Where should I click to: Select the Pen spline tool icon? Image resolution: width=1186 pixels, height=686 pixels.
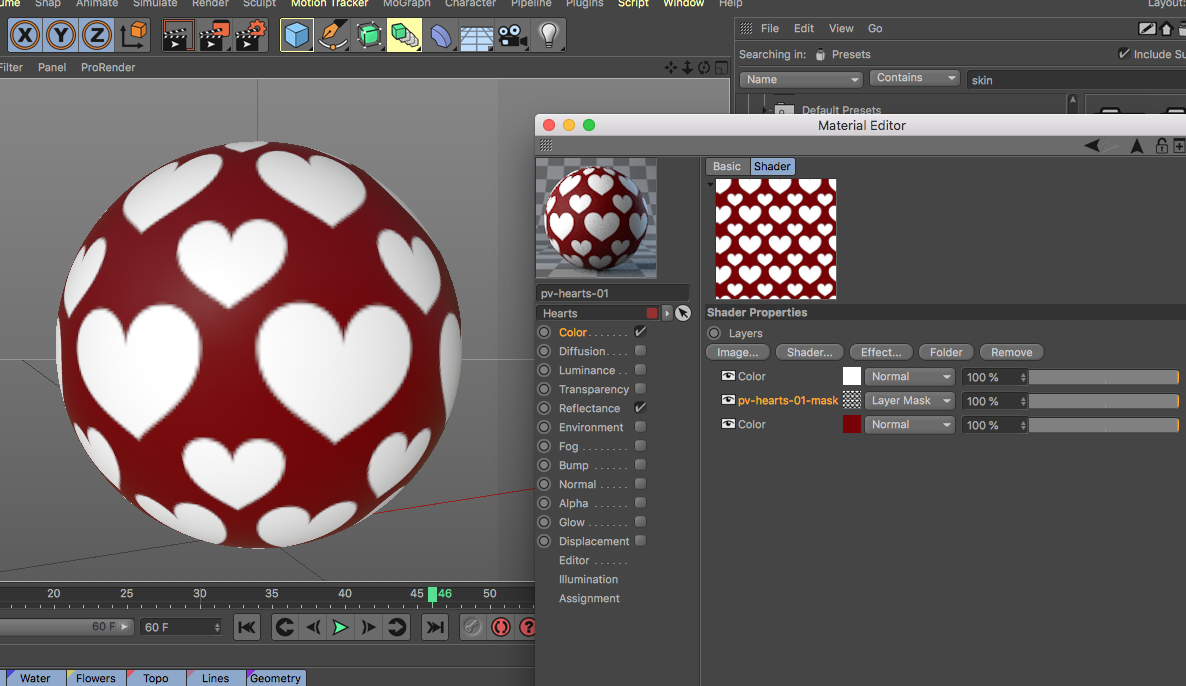(x=332, y=35)
